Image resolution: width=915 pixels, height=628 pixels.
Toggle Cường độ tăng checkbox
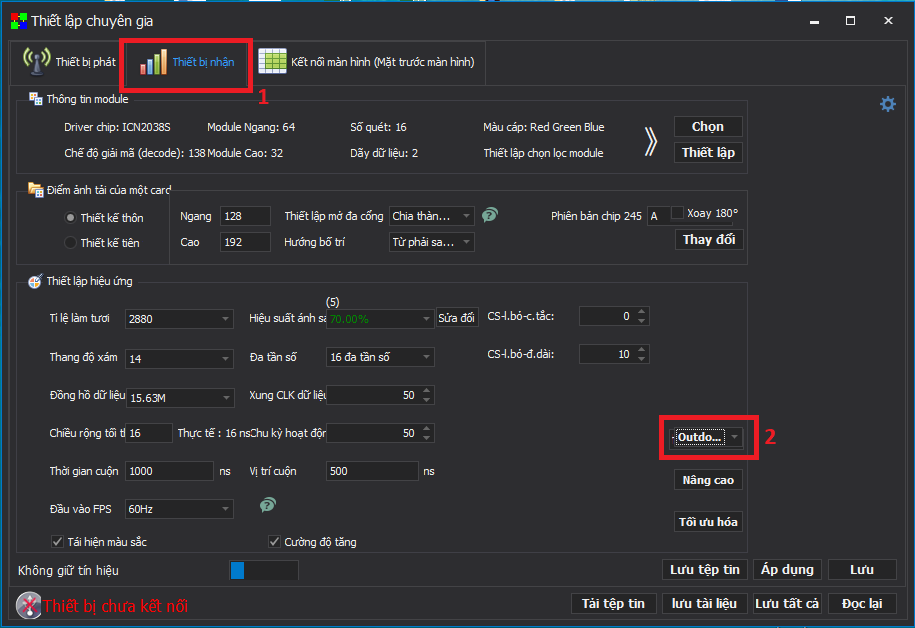click(x=274, y=542)
